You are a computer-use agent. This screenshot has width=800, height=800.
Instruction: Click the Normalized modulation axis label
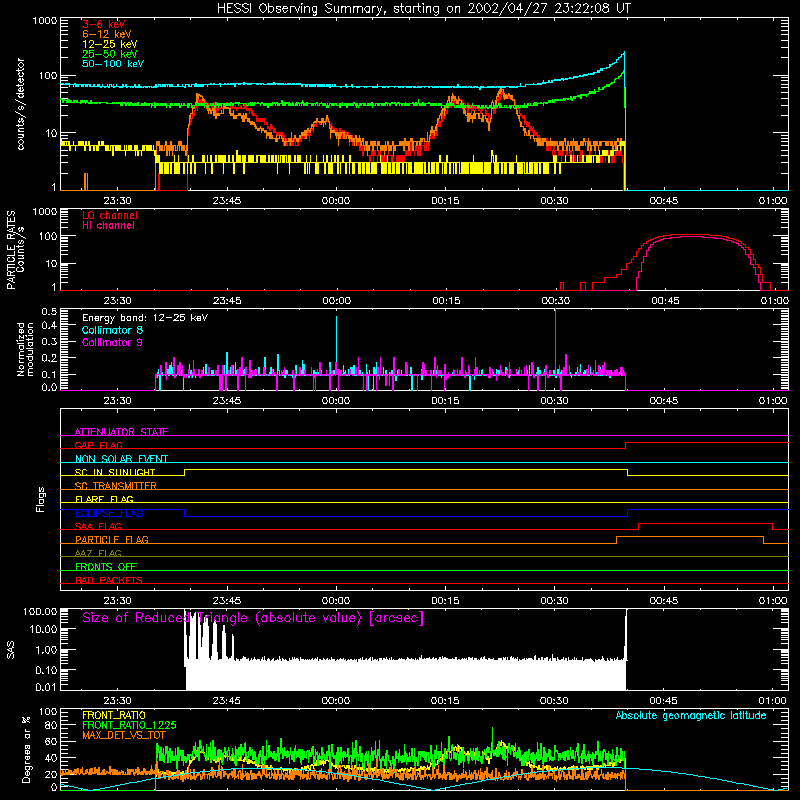[26, 349]
